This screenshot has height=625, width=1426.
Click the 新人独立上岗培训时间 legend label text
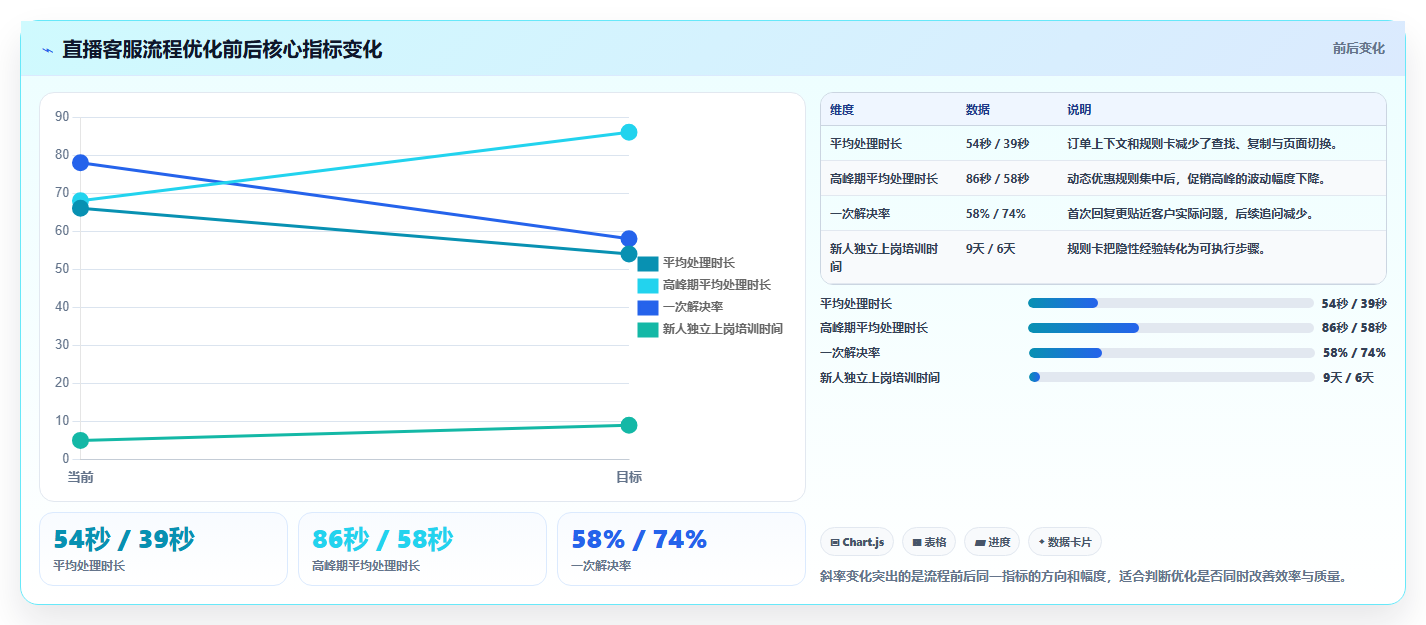click(723, 329)
